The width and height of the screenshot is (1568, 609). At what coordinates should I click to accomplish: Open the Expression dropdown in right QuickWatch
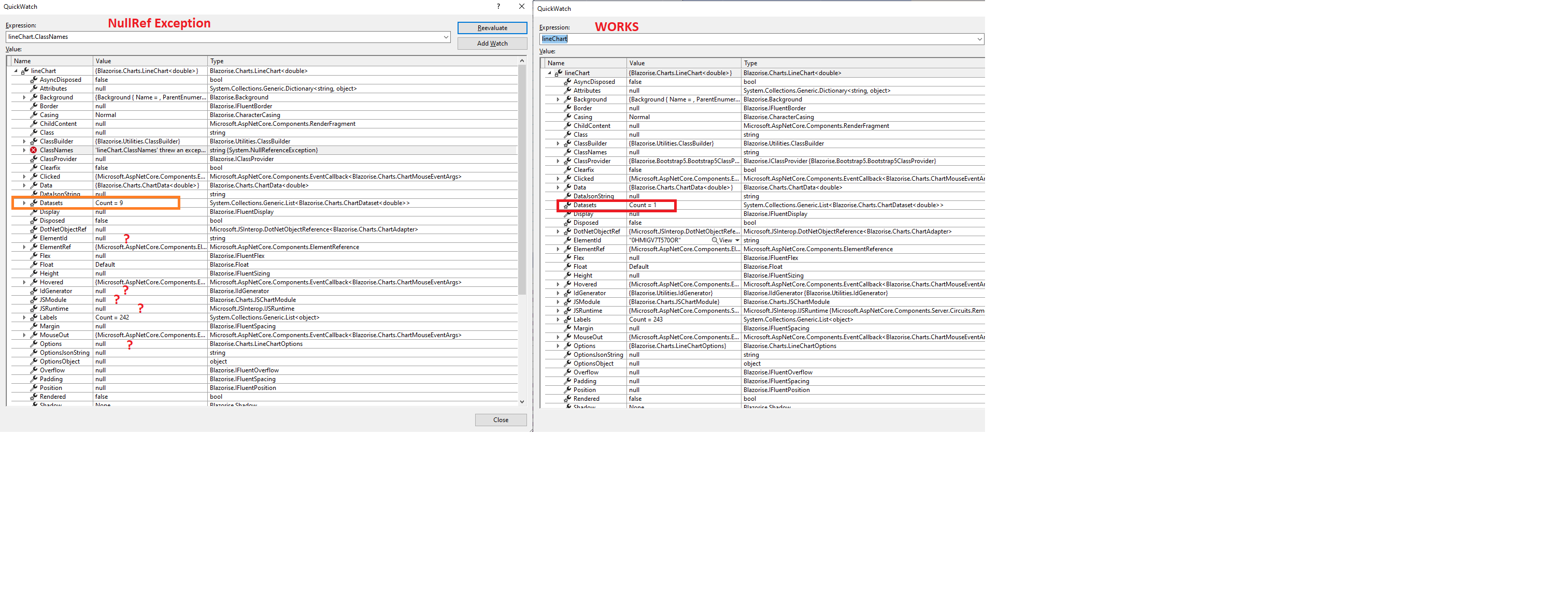tap(979, 39)
